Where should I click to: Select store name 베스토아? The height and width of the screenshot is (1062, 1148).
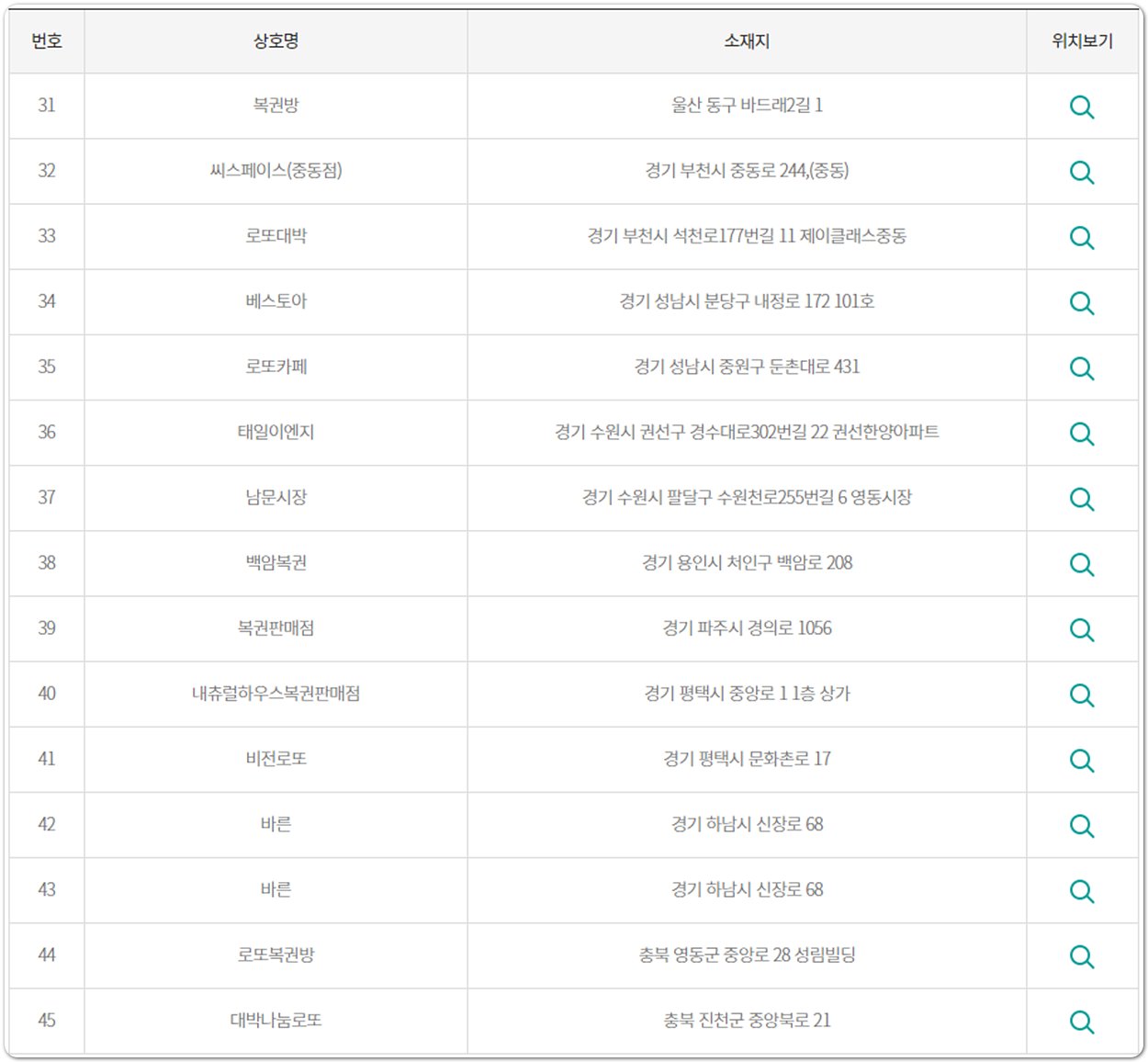(276, 300)
